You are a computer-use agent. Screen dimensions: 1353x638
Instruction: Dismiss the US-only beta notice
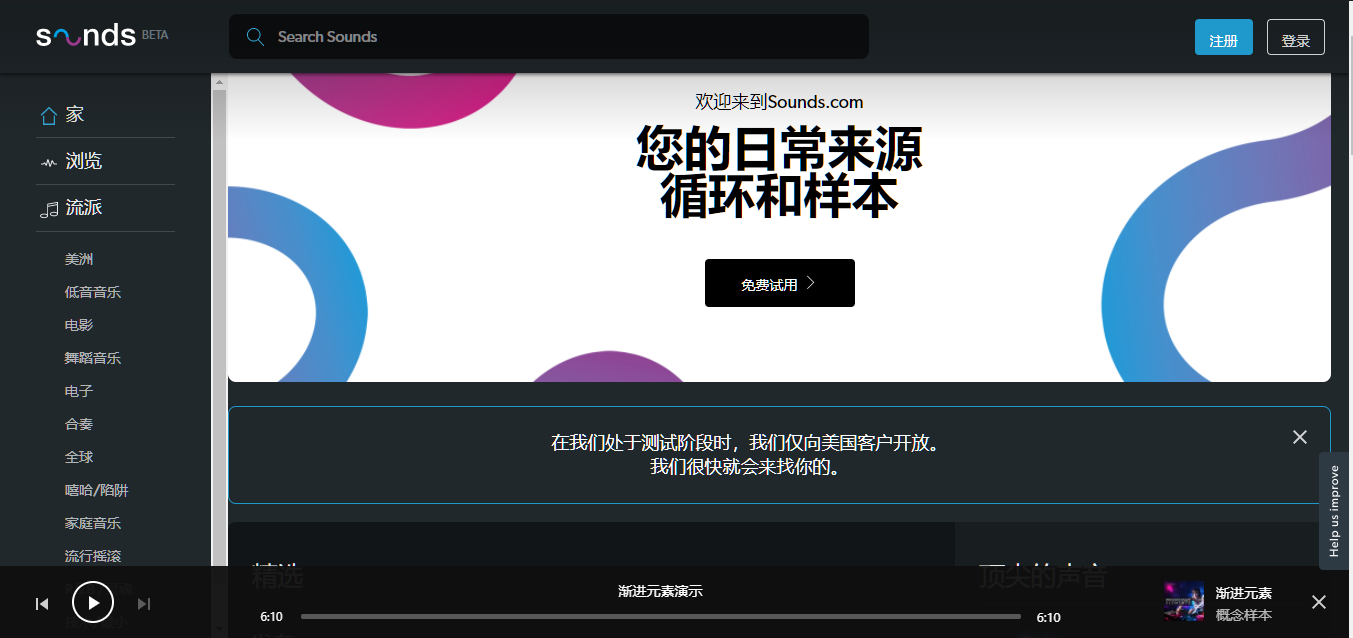(1299, 437)
